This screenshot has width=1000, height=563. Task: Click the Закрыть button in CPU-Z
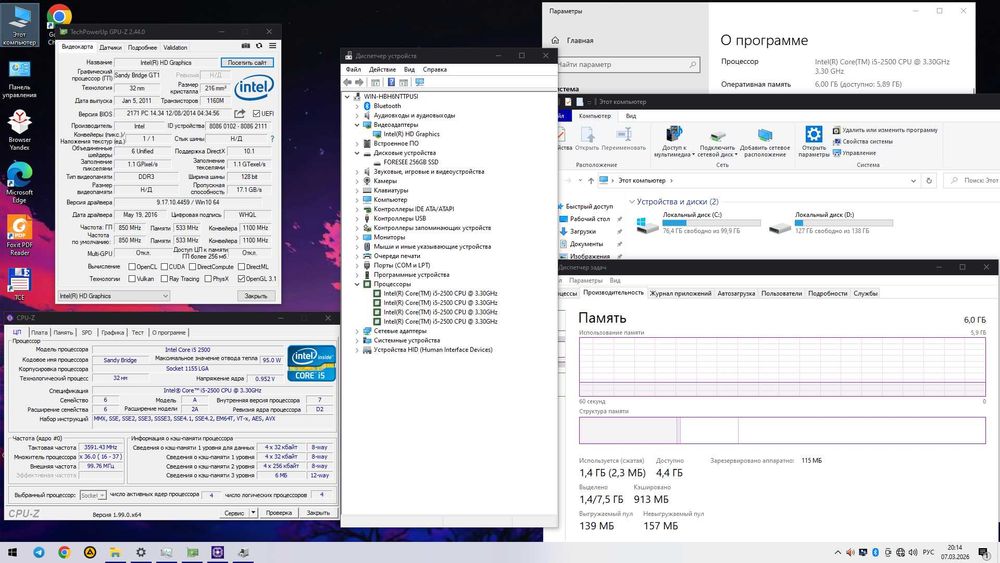318,513
